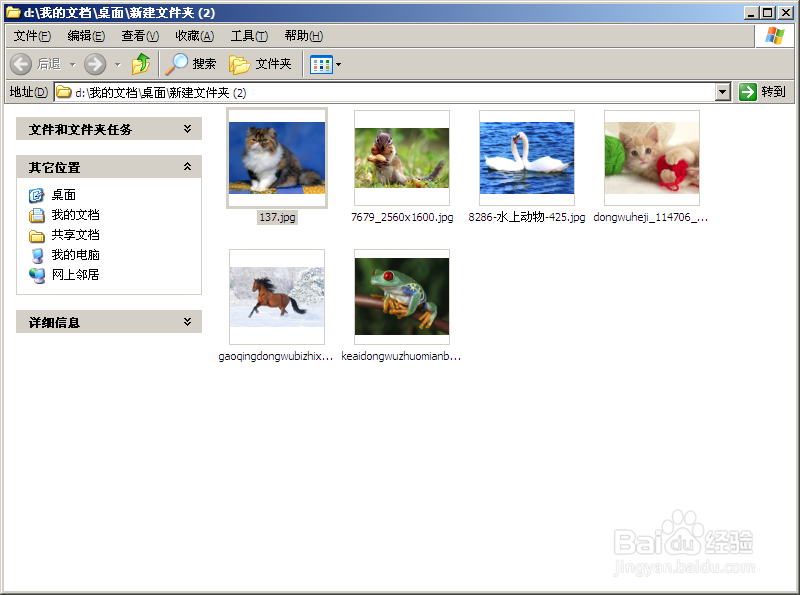The width and height of the screenshot is (800, 595).
Task: Click the Windows flag logo
Action: pyautogui.click(x=774, y=36)
